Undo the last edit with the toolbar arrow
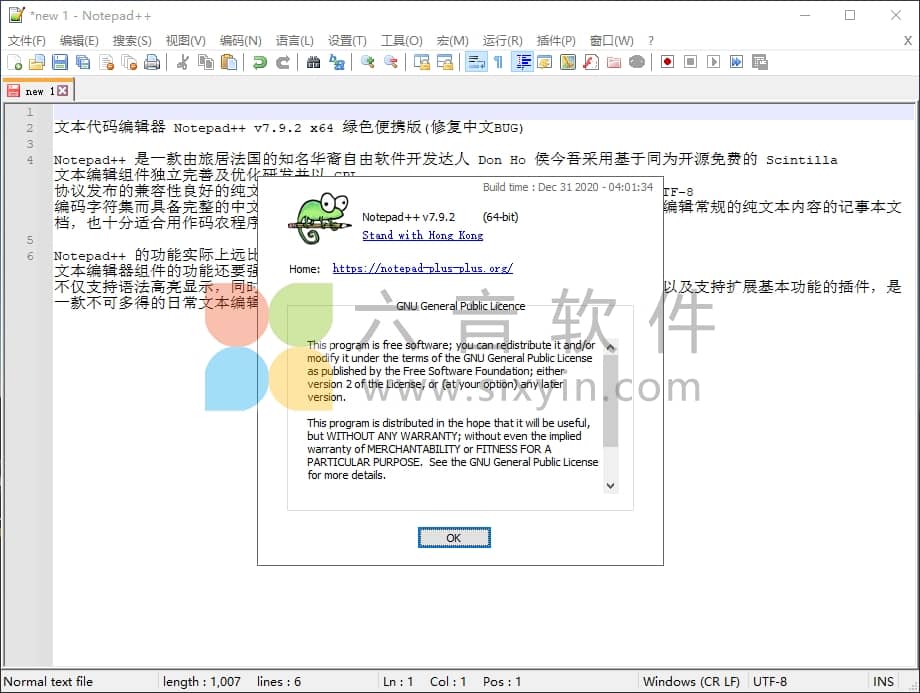The image size is (920, 693). tap(260, 61)
